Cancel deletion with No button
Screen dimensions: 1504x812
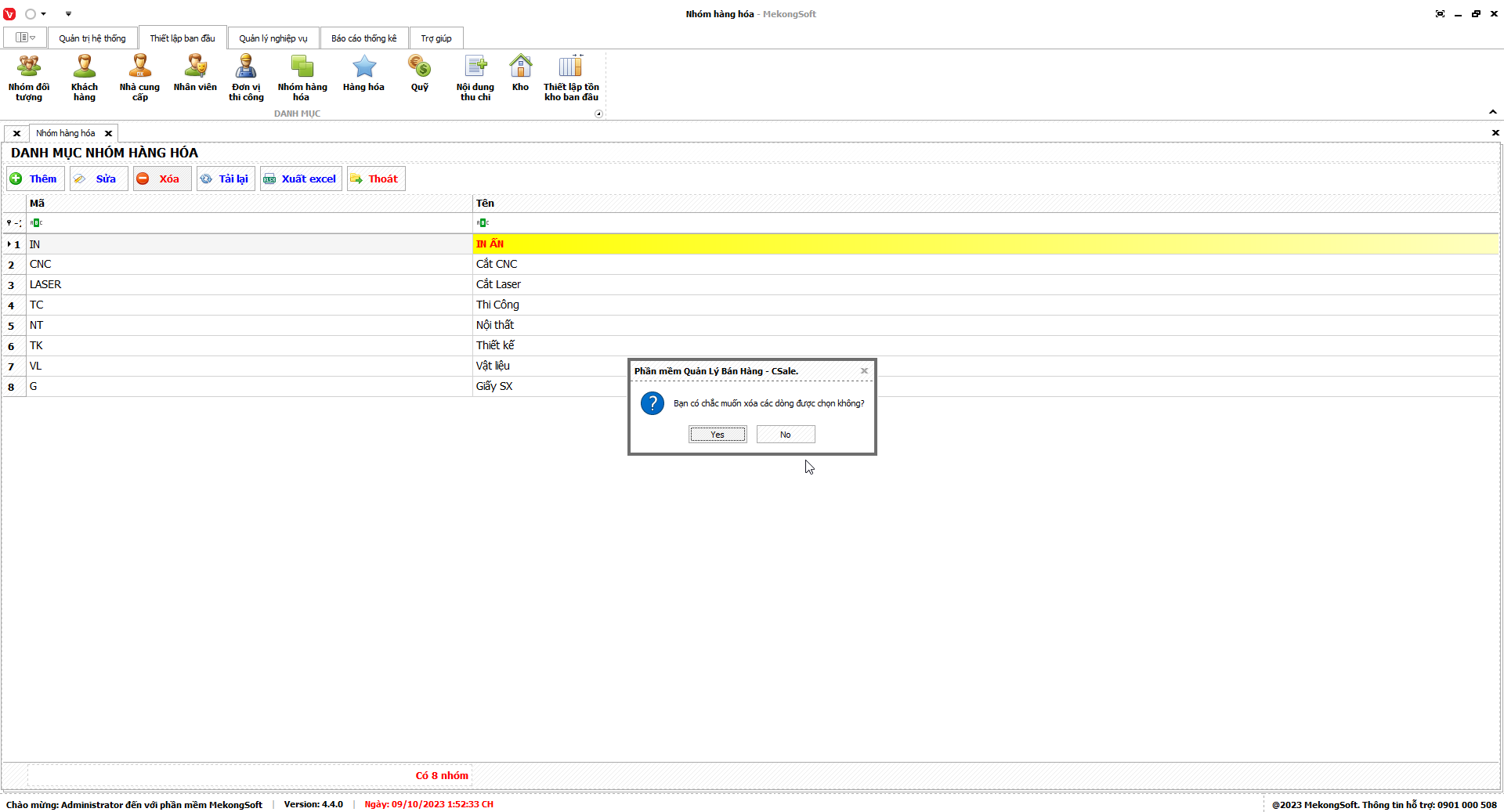[x=786, y=435]
